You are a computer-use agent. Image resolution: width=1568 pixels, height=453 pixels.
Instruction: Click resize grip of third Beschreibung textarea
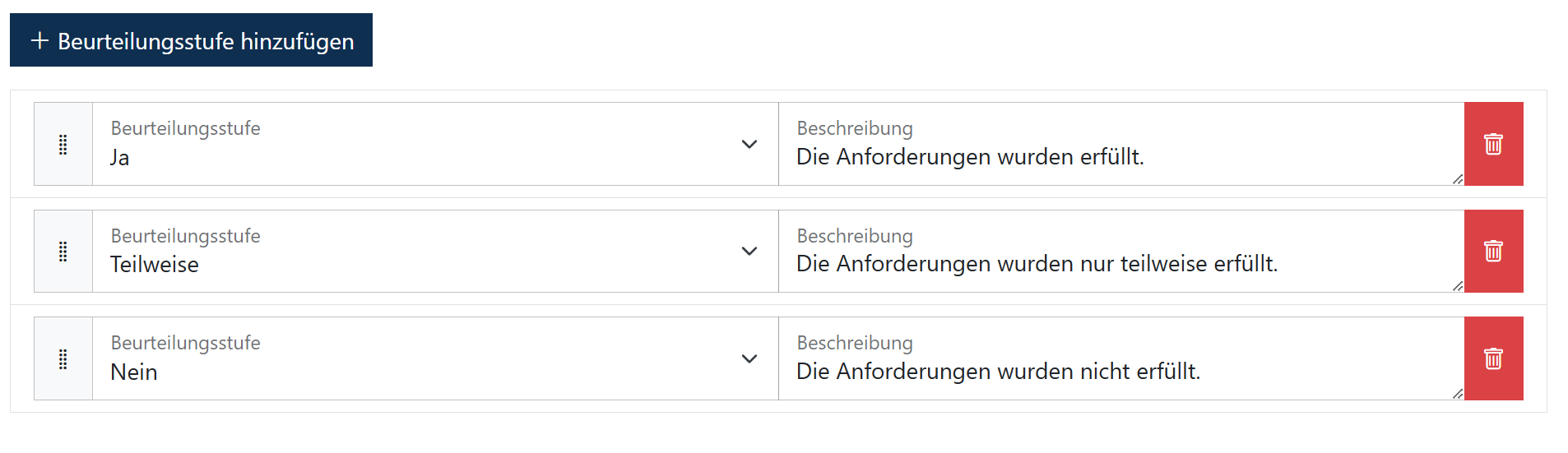[x=1458, y=394]
